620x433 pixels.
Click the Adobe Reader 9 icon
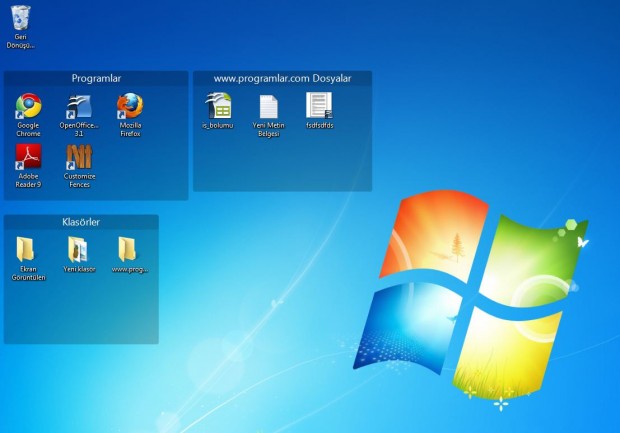pos(28,156)
